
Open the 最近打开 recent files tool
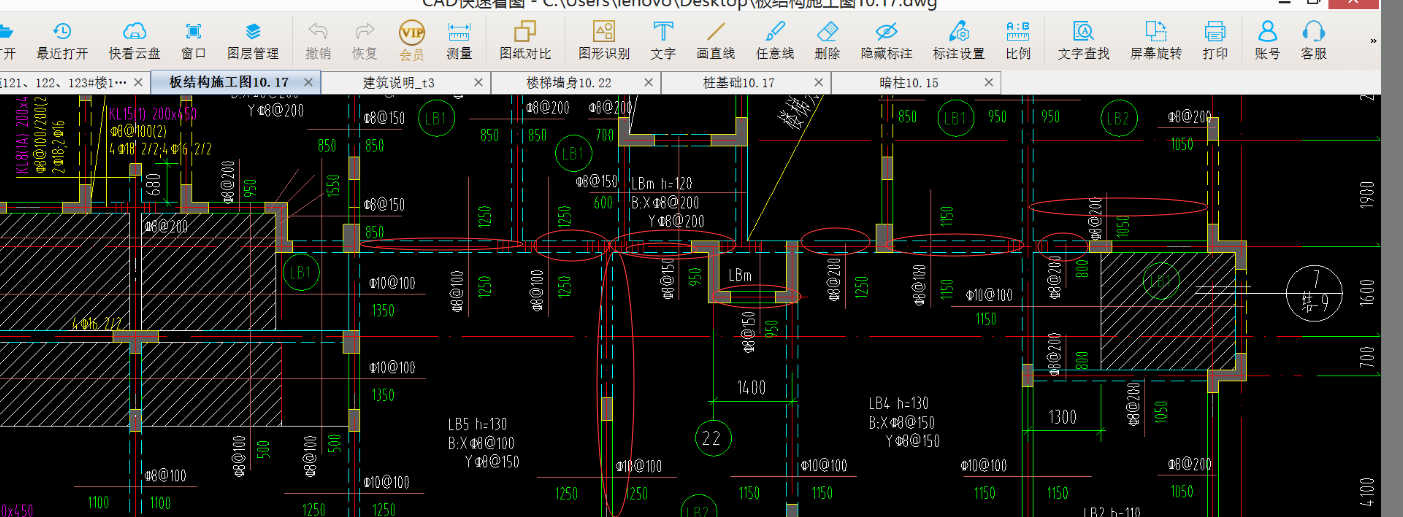[61, 41]
